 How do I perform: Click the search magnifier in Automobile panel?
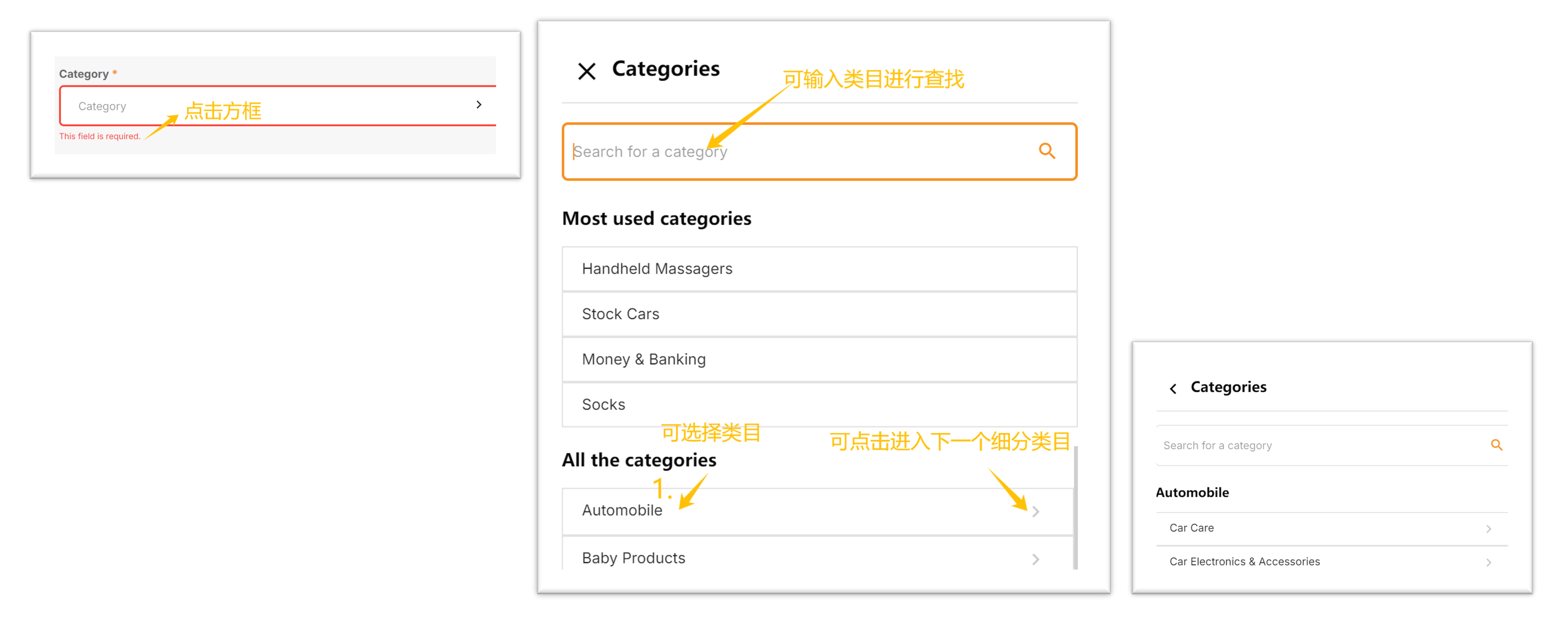(x=1496, y=444)
